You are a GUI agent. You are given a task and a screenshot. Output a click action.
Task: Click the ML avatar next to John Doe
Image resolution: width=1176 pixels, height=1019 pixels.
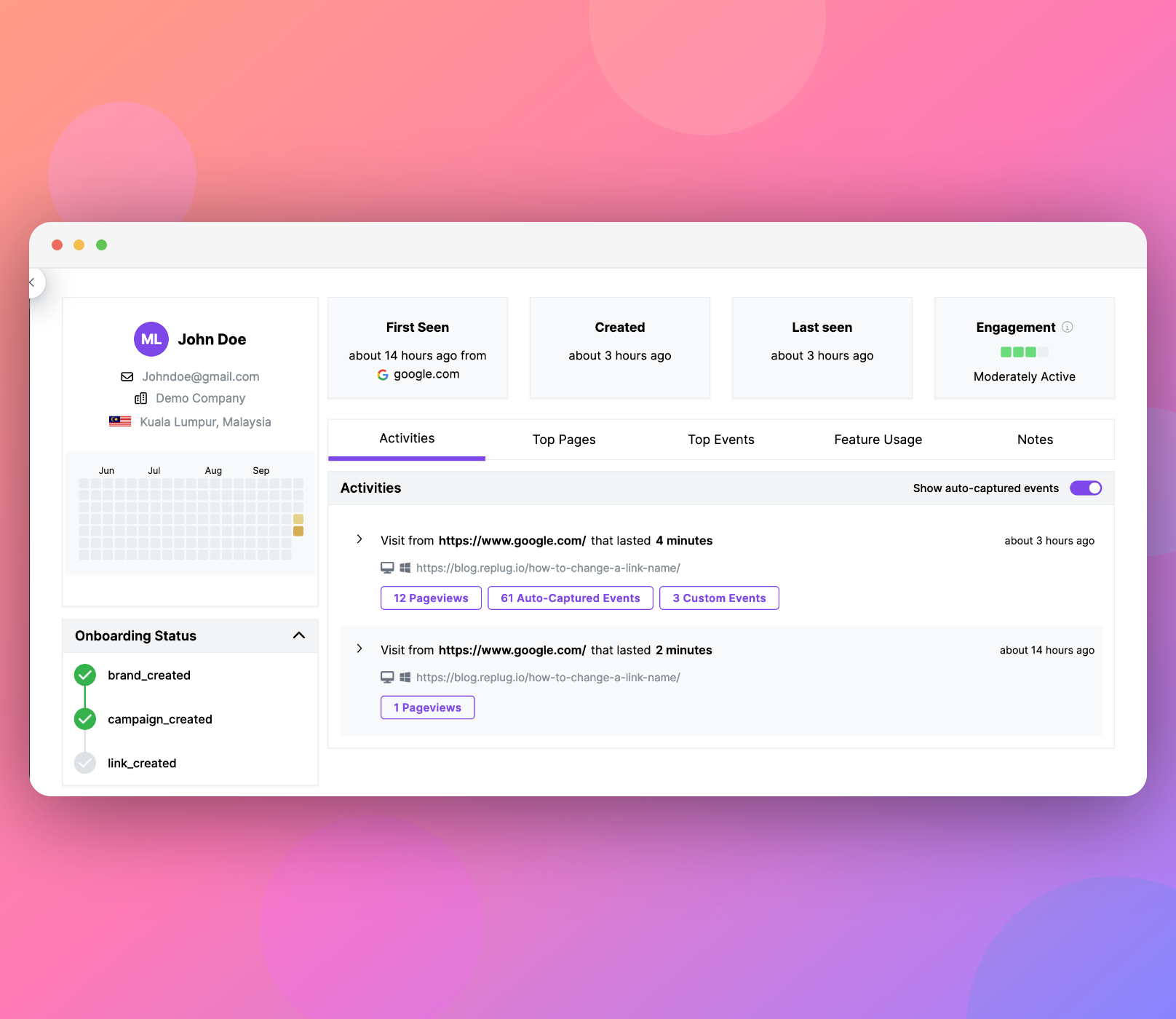coord(151,339)
